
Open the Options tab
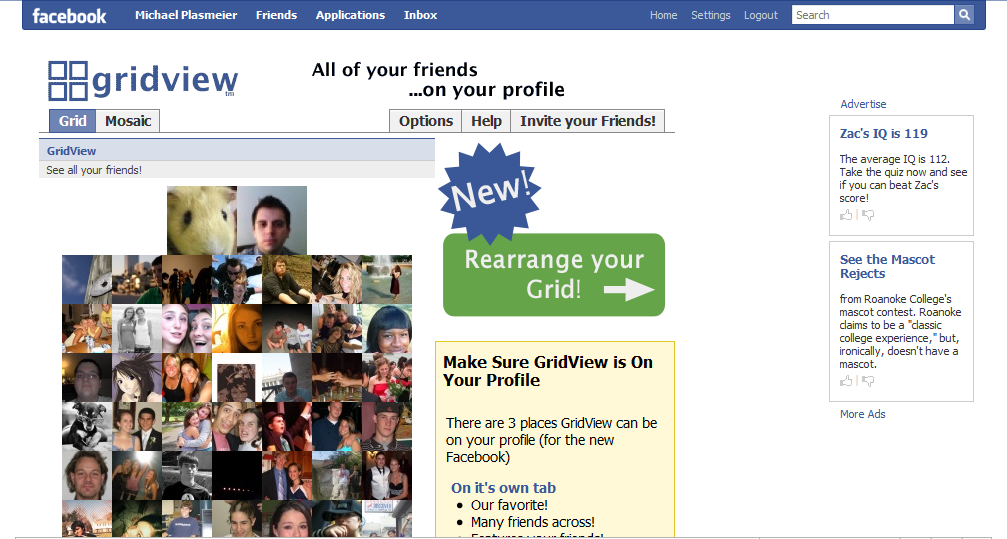click(x=426, y=121)
